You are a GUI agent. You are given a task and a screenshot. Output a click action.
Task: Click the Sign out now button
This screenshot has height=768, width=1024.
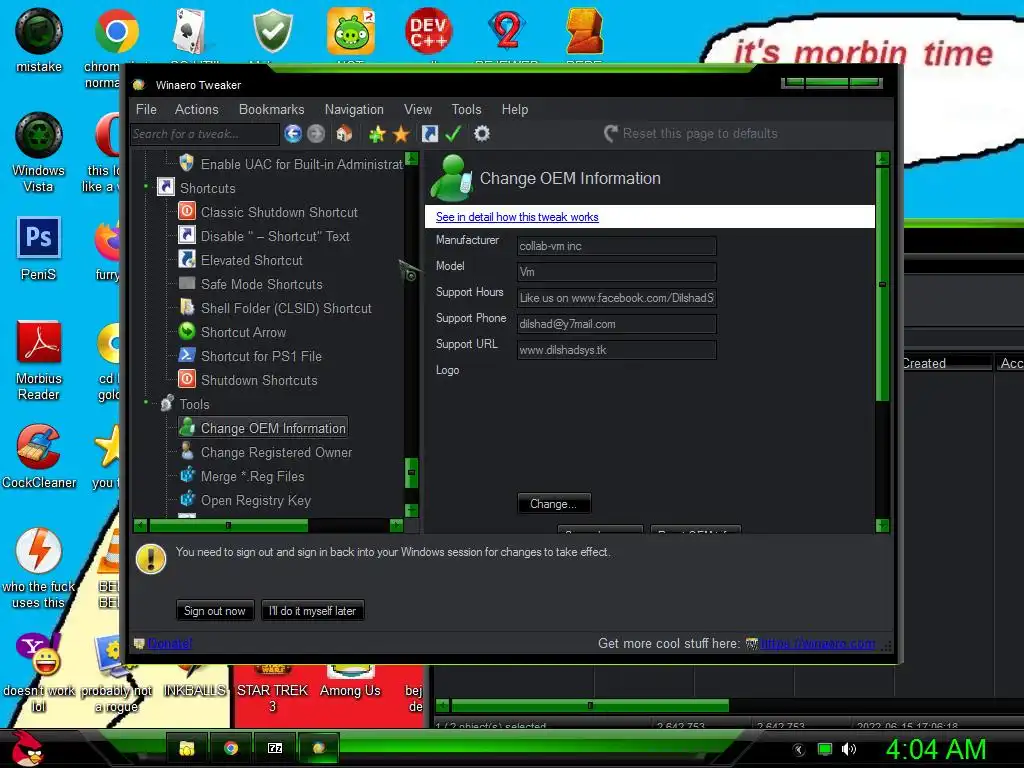pos(215,611)
